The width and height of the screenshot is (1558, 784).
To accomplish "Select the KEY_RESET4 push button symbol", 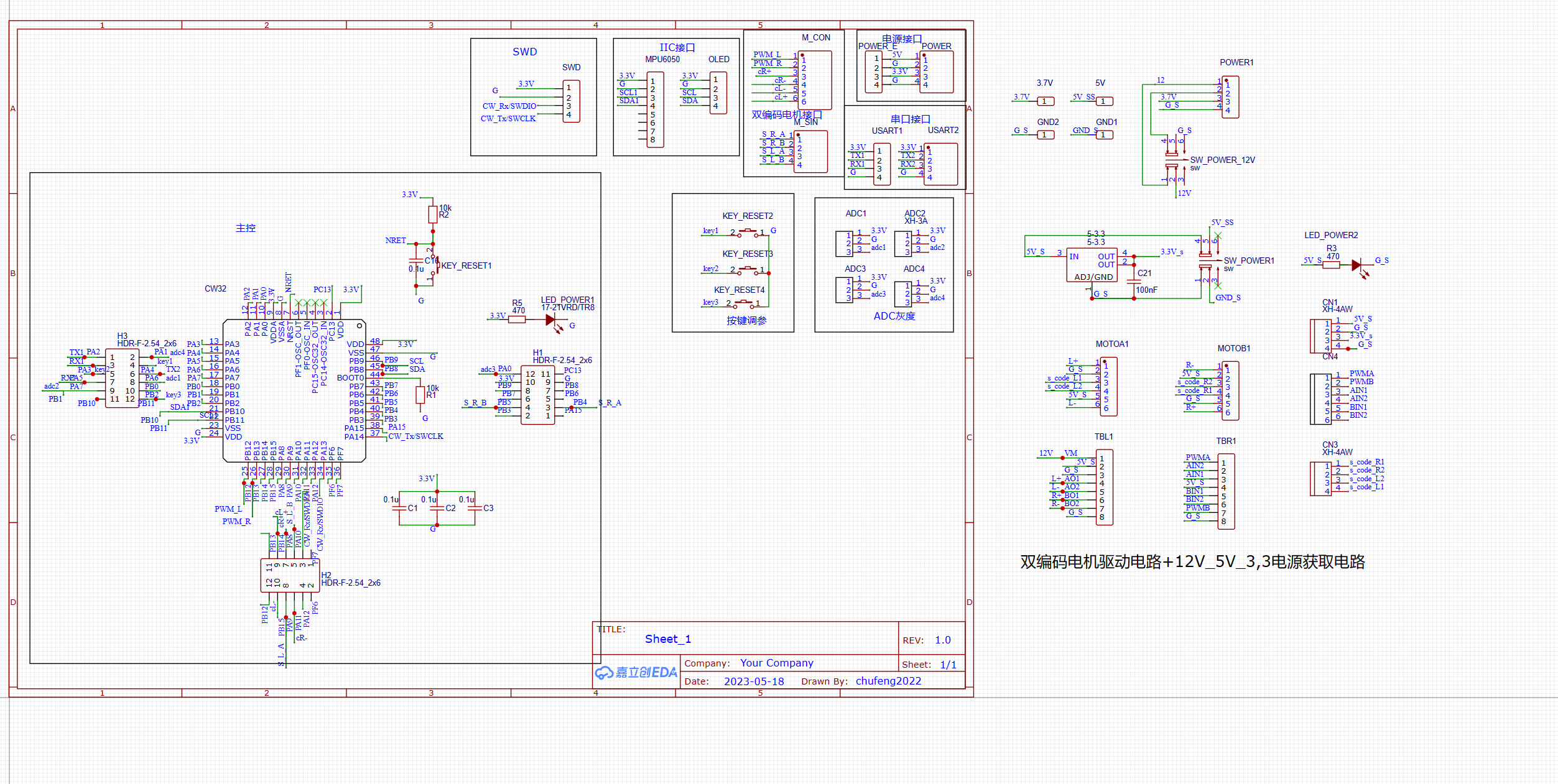I will [x=743, y=303].
